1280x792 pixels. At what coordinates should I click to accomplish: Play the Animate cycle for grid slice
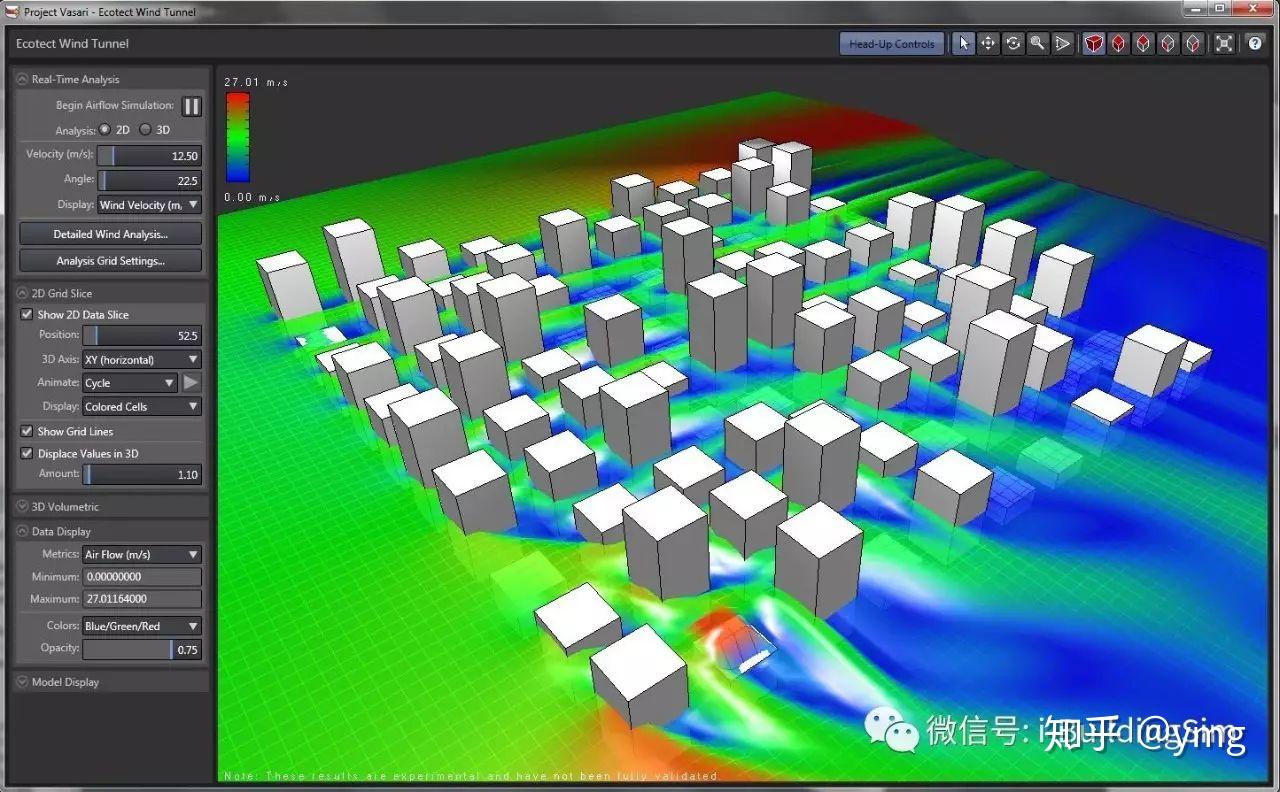click(x=191, y=382)
